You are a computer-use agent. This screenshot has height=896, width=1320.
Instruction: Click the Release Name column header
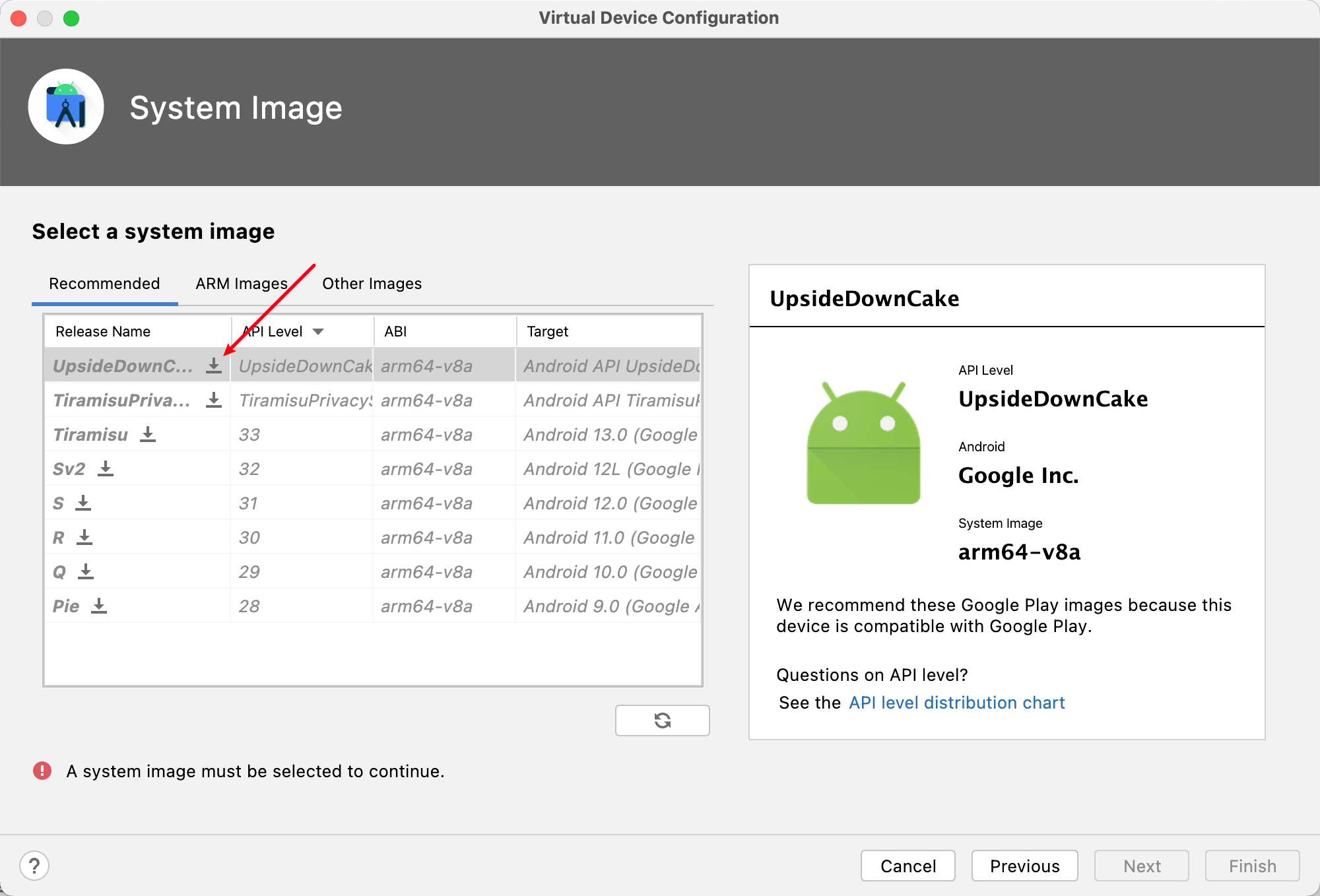pyautogui.click(x=103, y=331)
